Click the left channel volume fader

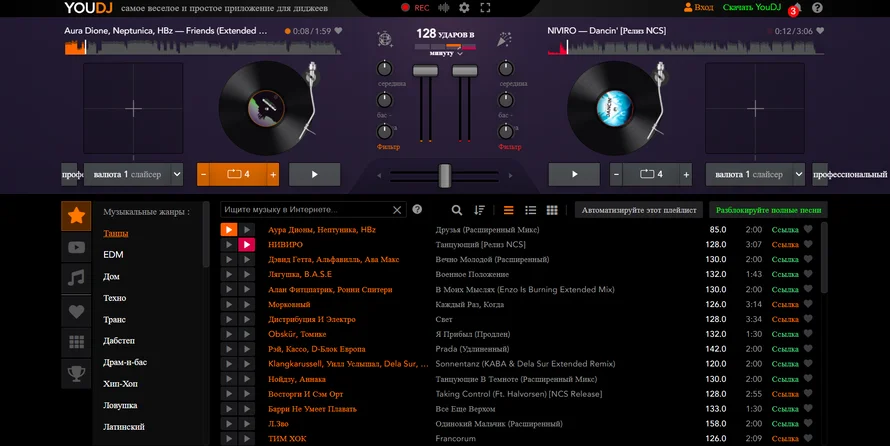coord(425,71)
